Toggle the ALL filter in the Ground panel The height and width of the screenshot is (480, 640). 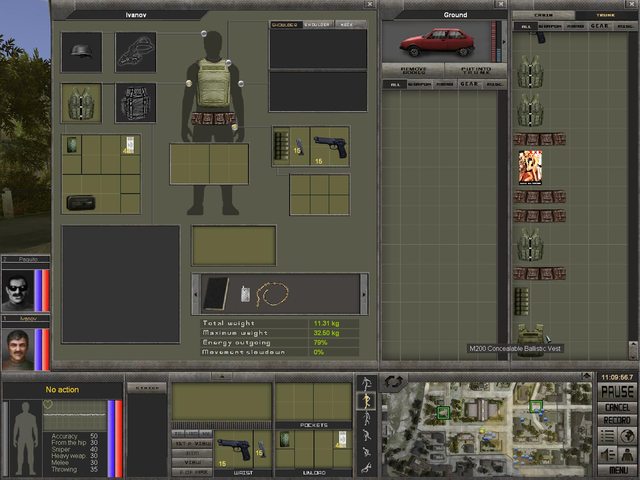point(395,84)
